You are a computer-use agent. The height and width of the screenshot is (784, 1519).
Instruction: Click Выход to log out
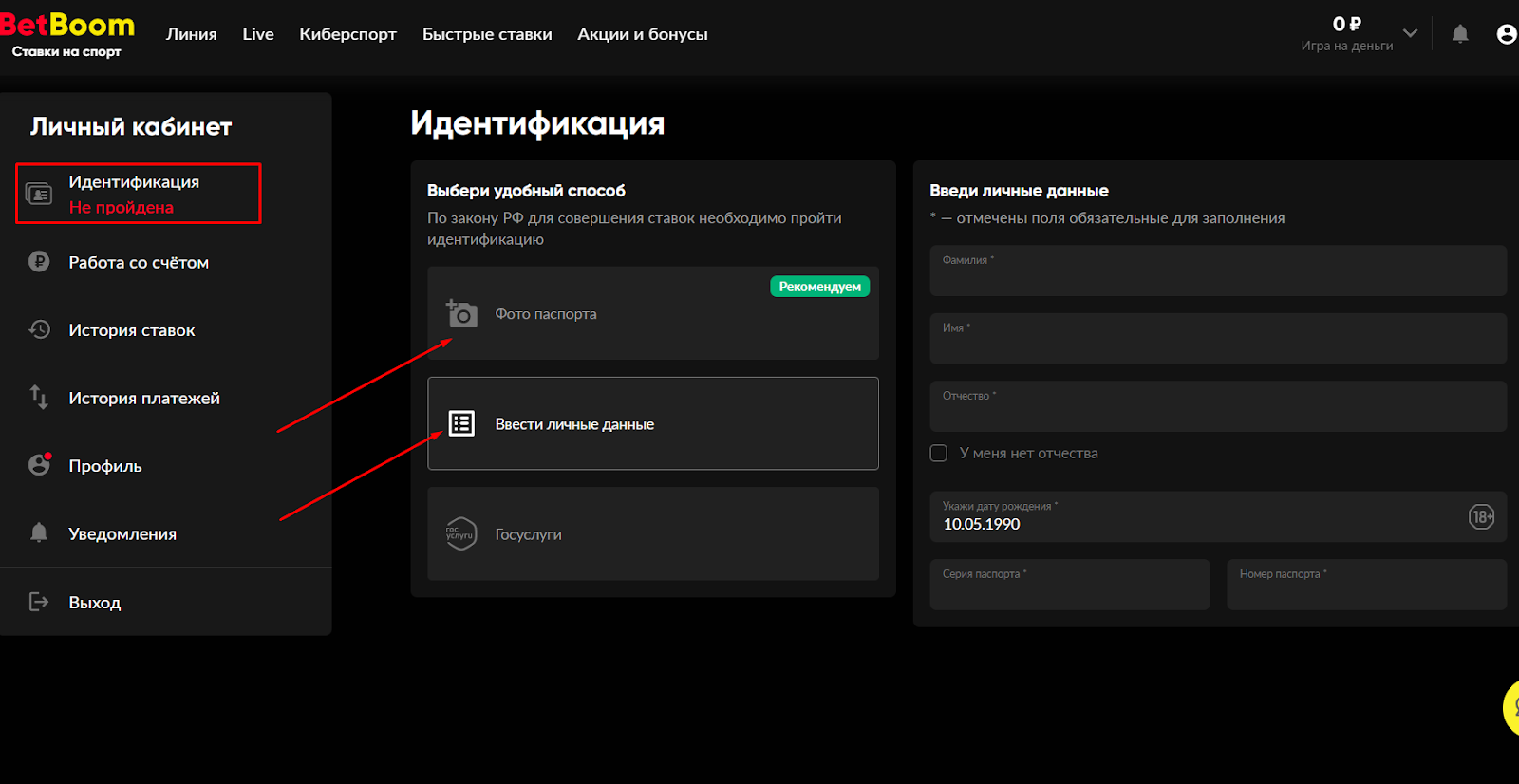[95, 603]
